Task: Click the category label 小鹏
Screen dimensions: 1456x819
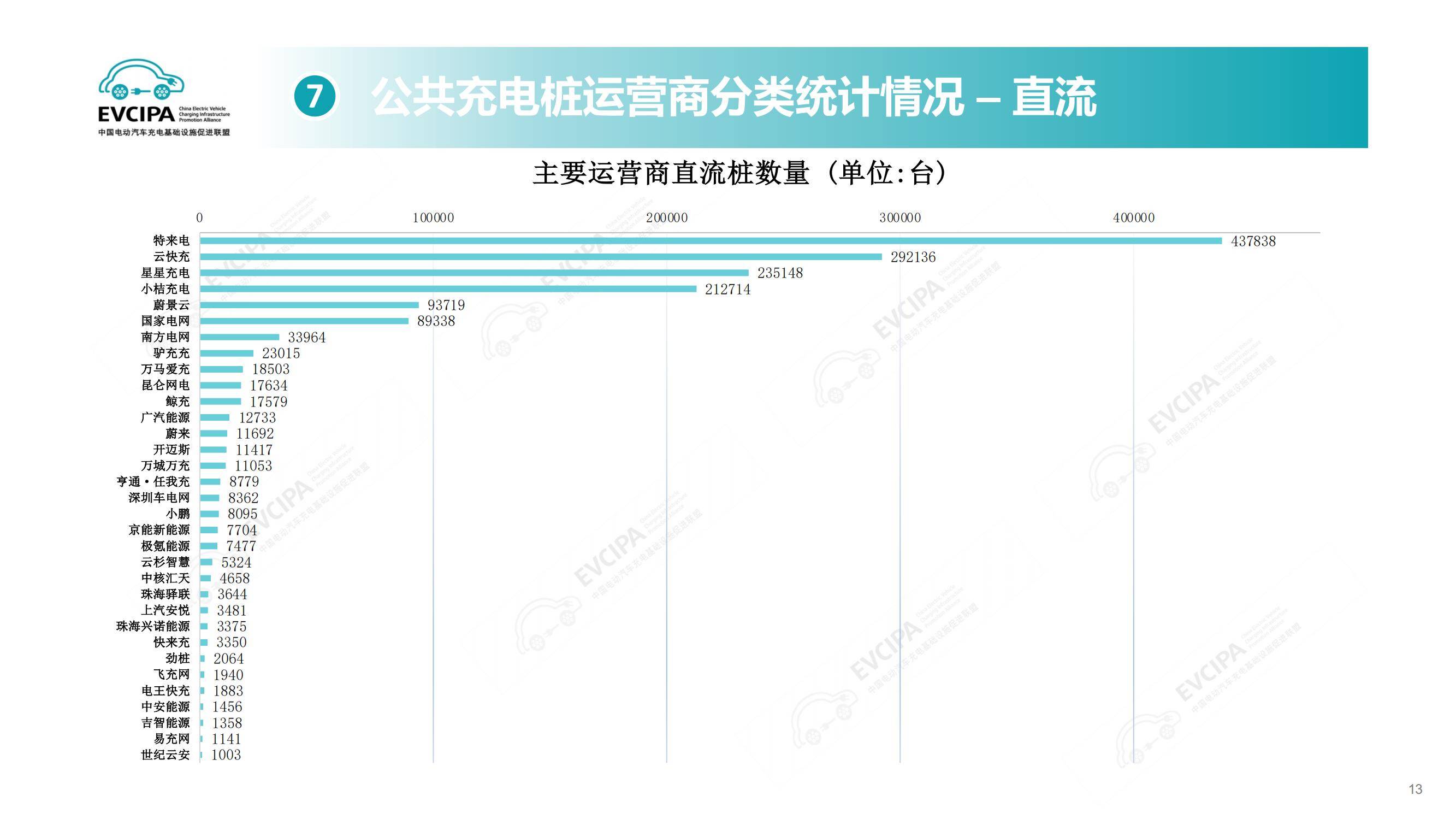Action: tap(177, 514)
